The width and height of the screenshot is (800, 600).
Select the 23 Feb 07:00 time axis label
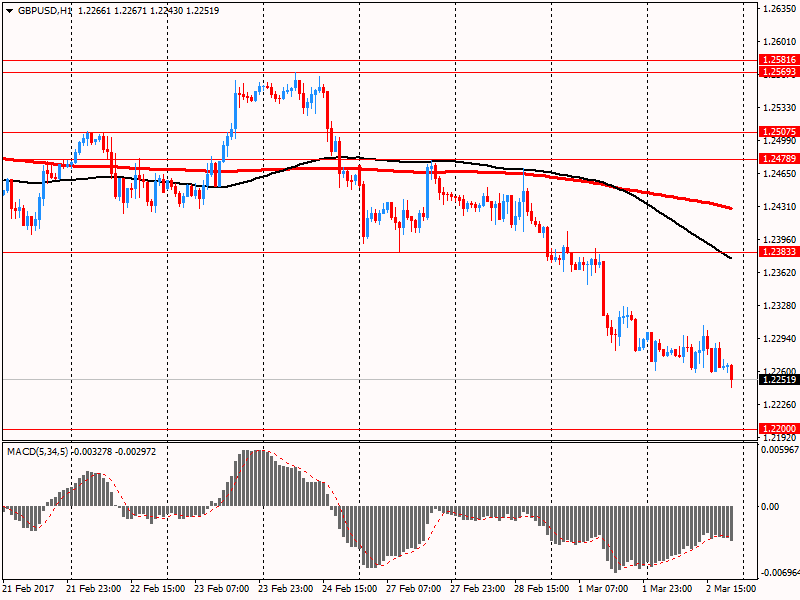click(222, 589)
